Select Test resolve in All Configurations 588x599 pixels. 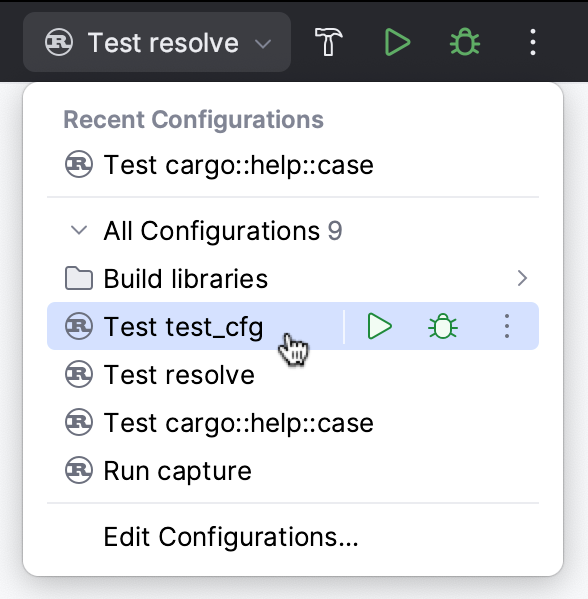pos(293,374)
